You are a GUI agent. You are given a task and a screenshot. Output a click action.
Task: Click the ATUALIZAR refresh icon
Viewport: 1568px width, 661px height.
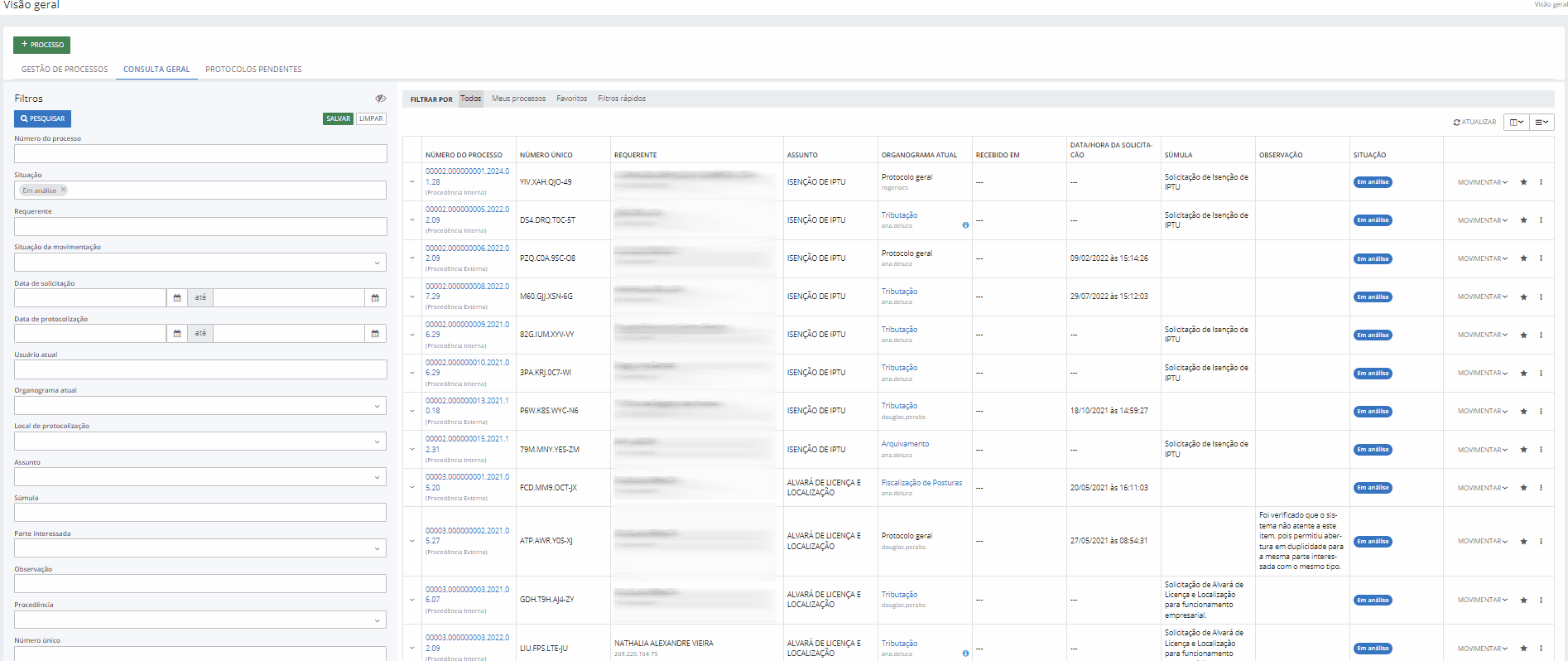coord(1457,123)
